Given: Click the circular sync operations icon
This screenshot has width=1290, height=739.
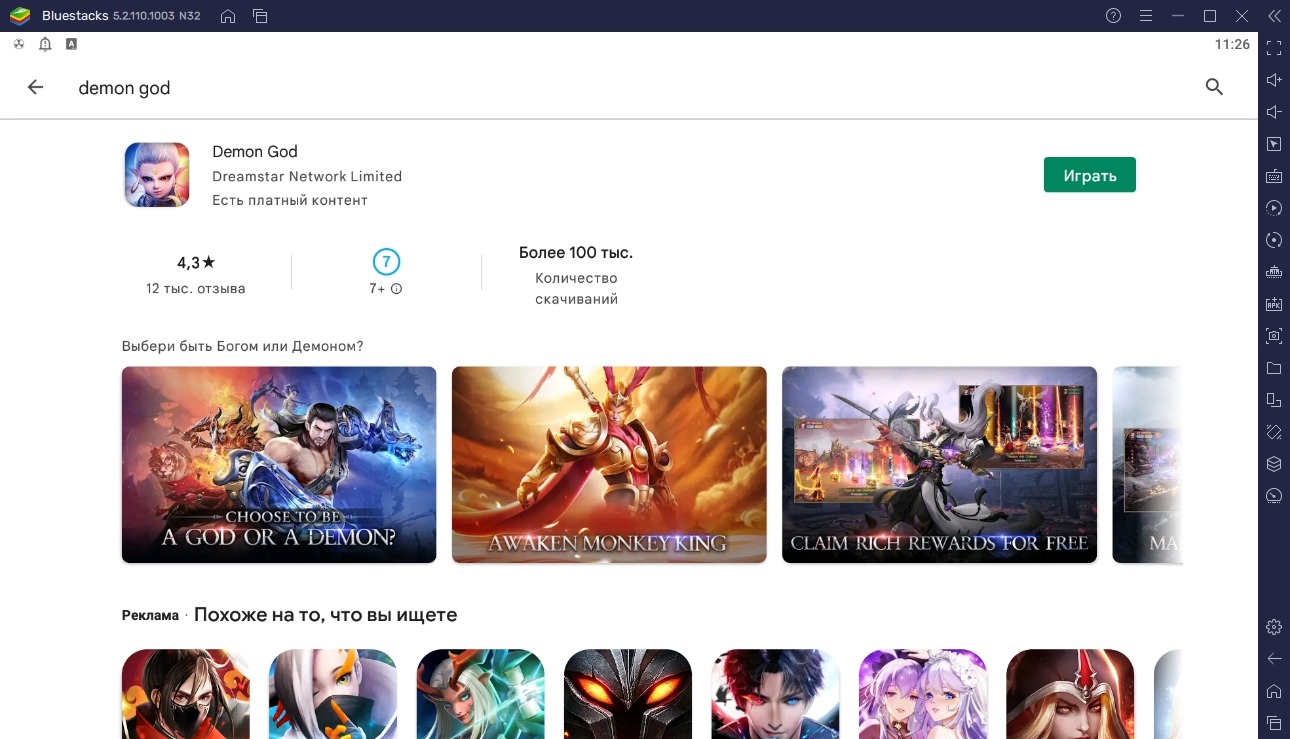Looking at the screenshot, I should pos(1273,240).
